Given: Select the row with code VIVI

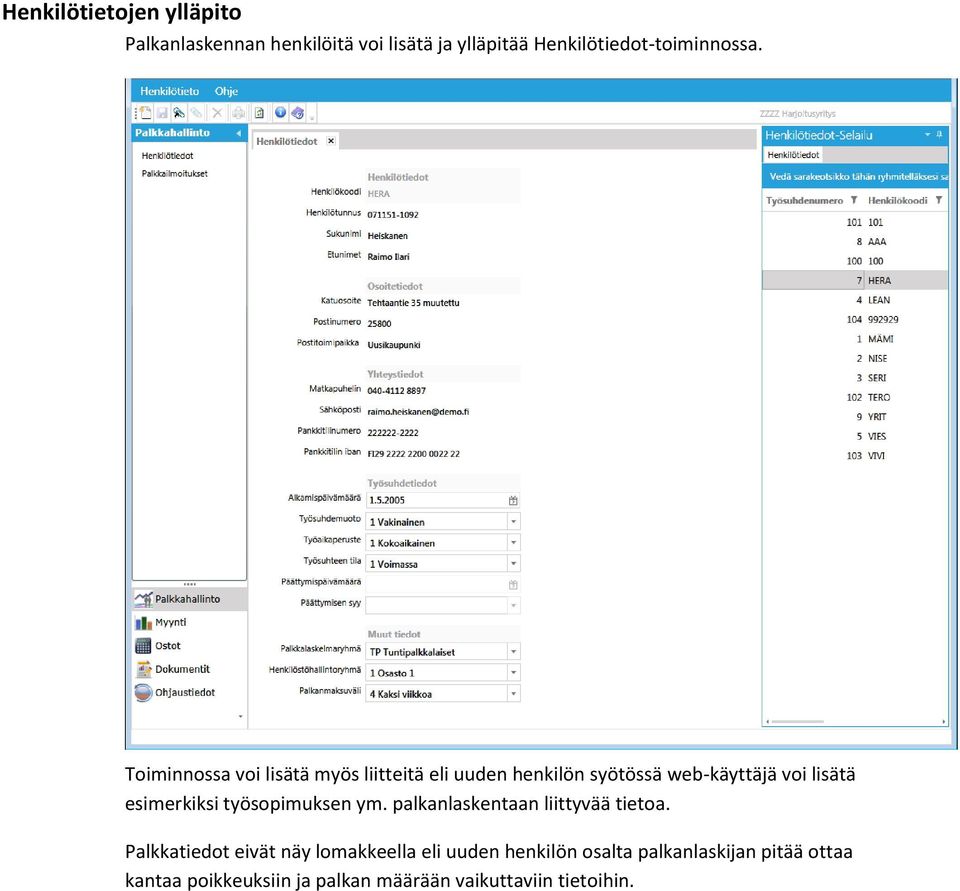Looking at the screenshot, I should pyautogui.click(x=855, y=456).
